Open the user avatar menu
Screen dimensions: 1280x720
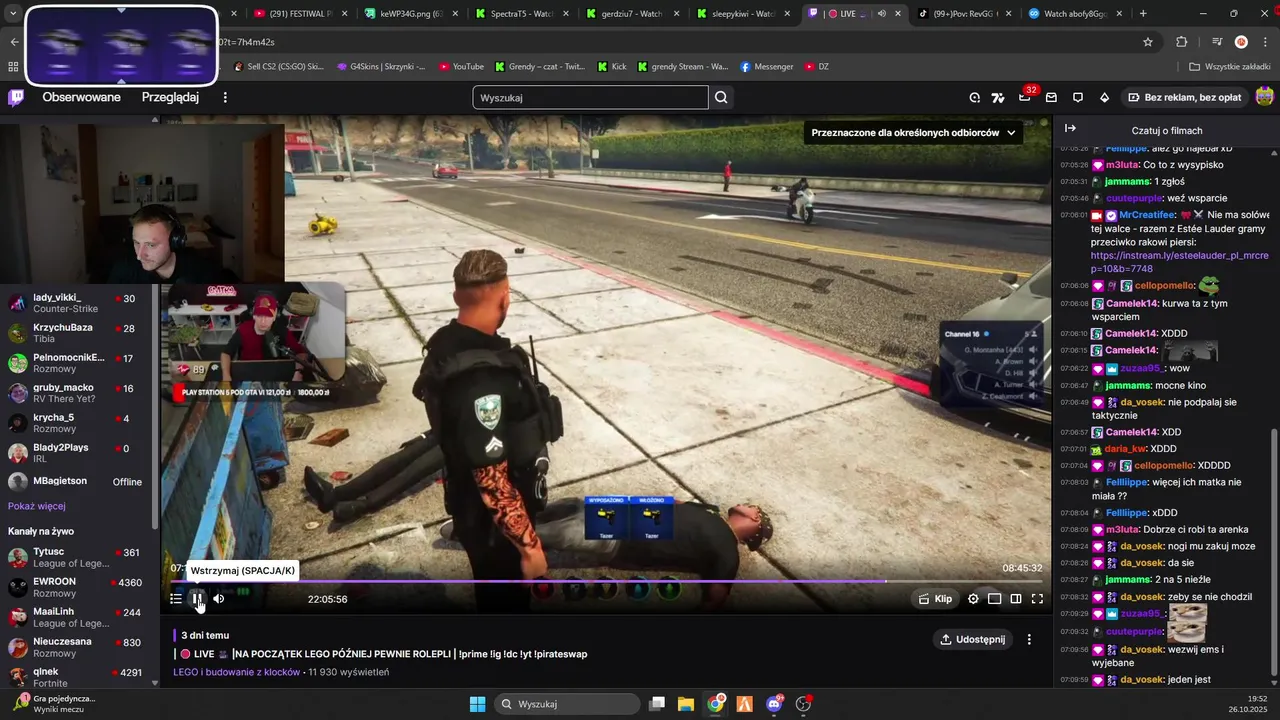(1264, 97)
